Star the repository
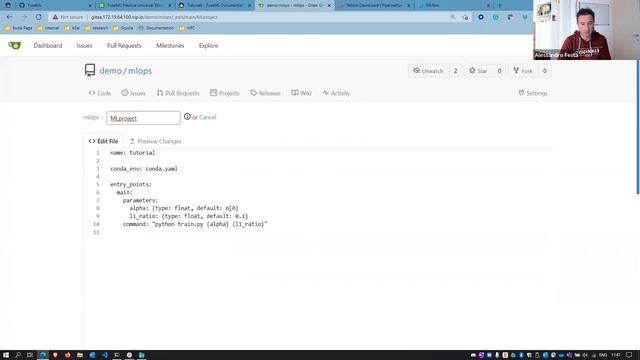Screen dimensions: 640x360 478,71
